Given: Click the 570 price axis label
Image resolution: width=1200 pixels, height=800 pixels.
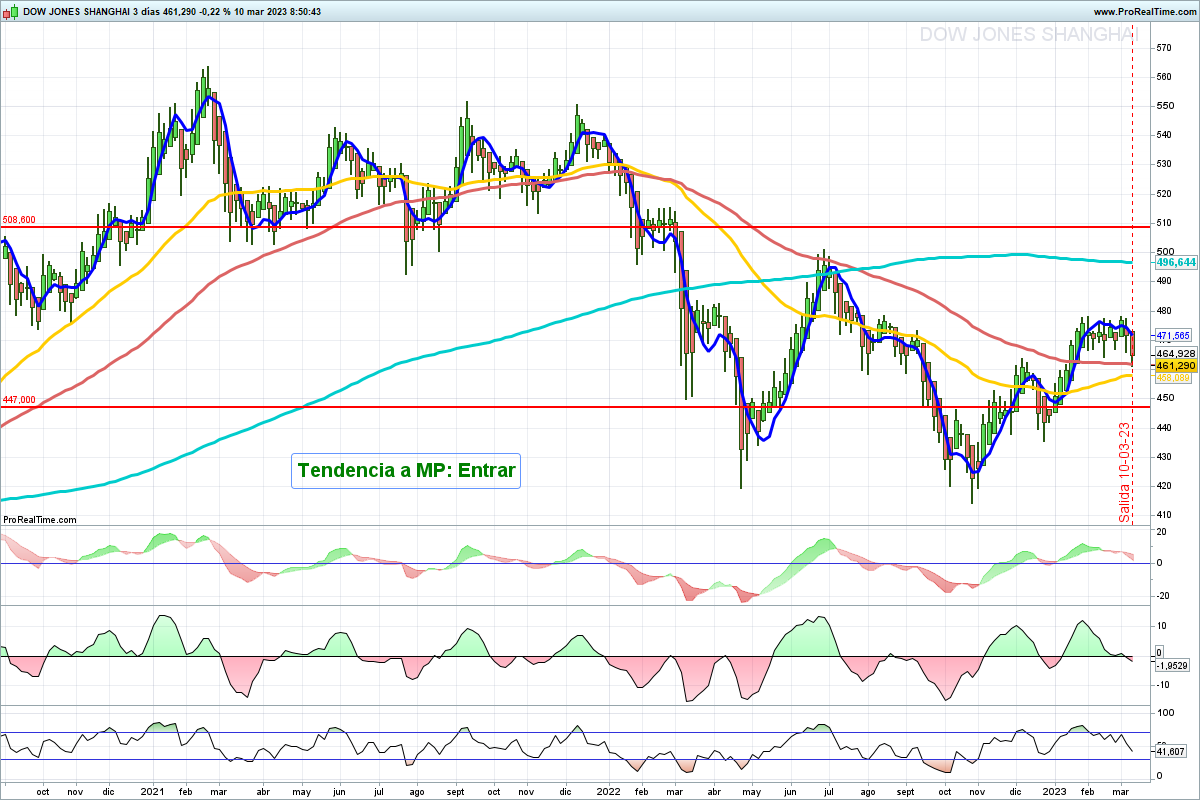Looking at the screenshot, I should [1165, 47].
